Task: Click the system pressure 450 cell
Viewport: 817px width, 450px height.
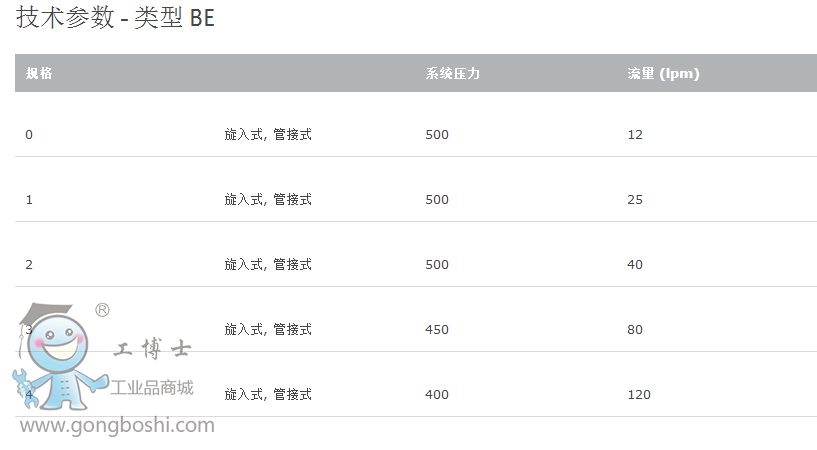Action: [x=437, y=329]
